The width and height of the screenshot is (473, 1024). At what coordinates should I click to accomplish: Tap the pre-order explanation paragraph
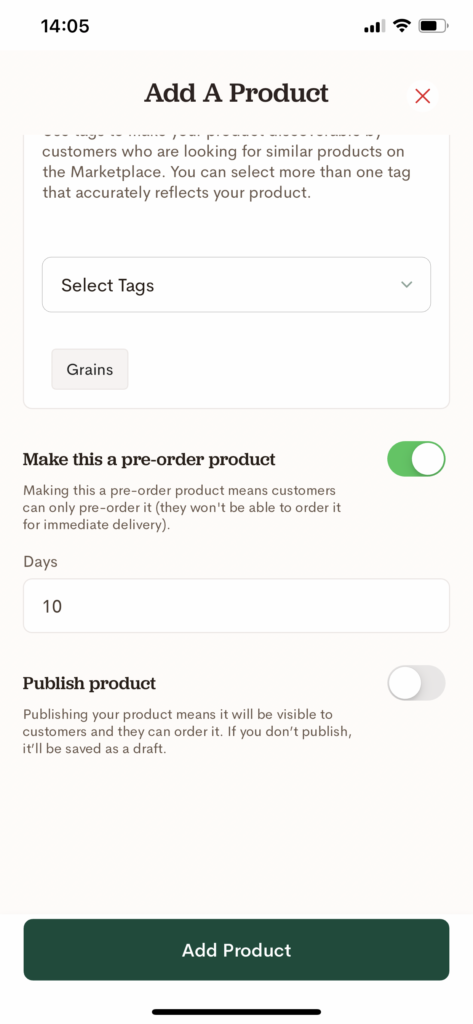point(182,507)
